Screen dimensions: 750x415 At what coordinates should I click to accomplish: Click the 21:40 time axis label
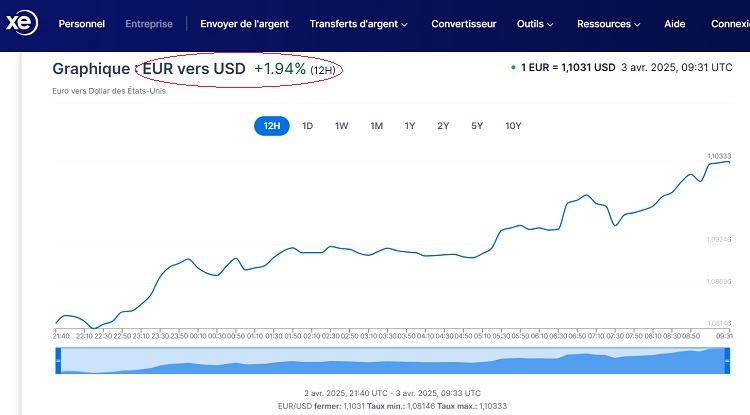pos(61,336)
